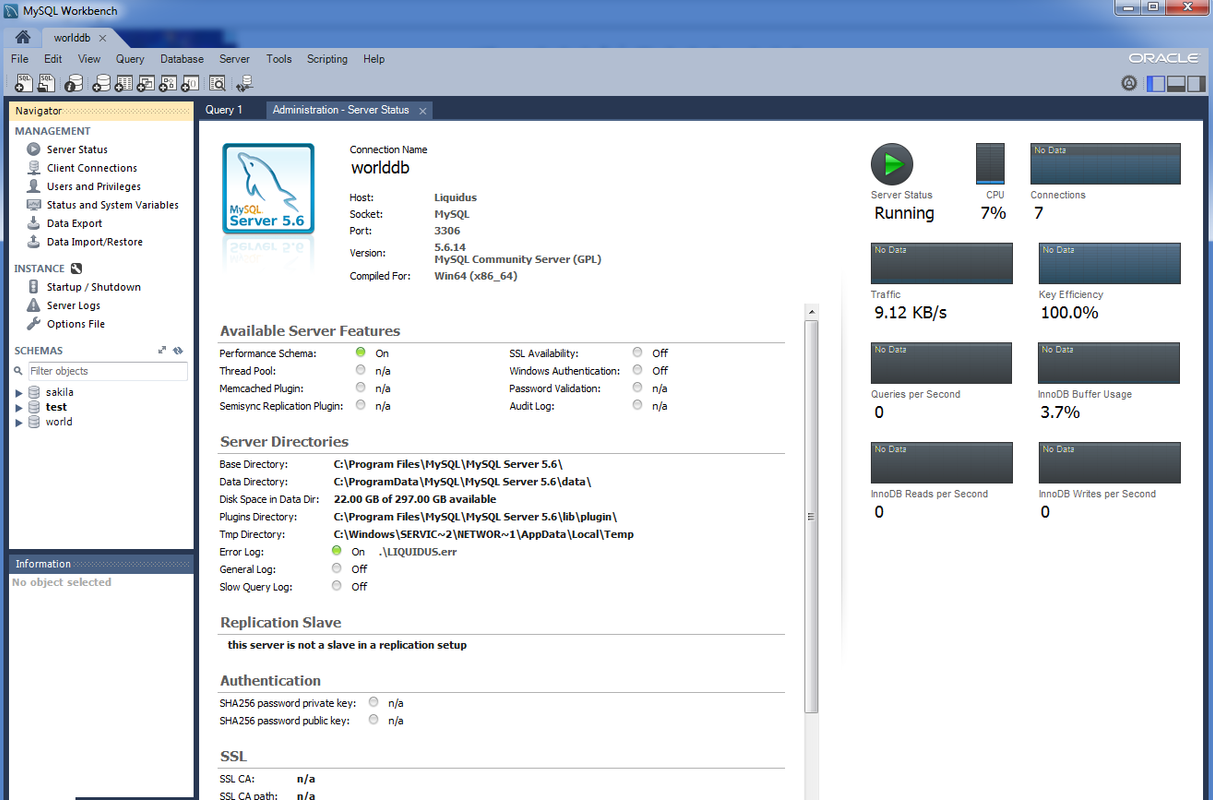Select the world schema

(x=58, y=421)
